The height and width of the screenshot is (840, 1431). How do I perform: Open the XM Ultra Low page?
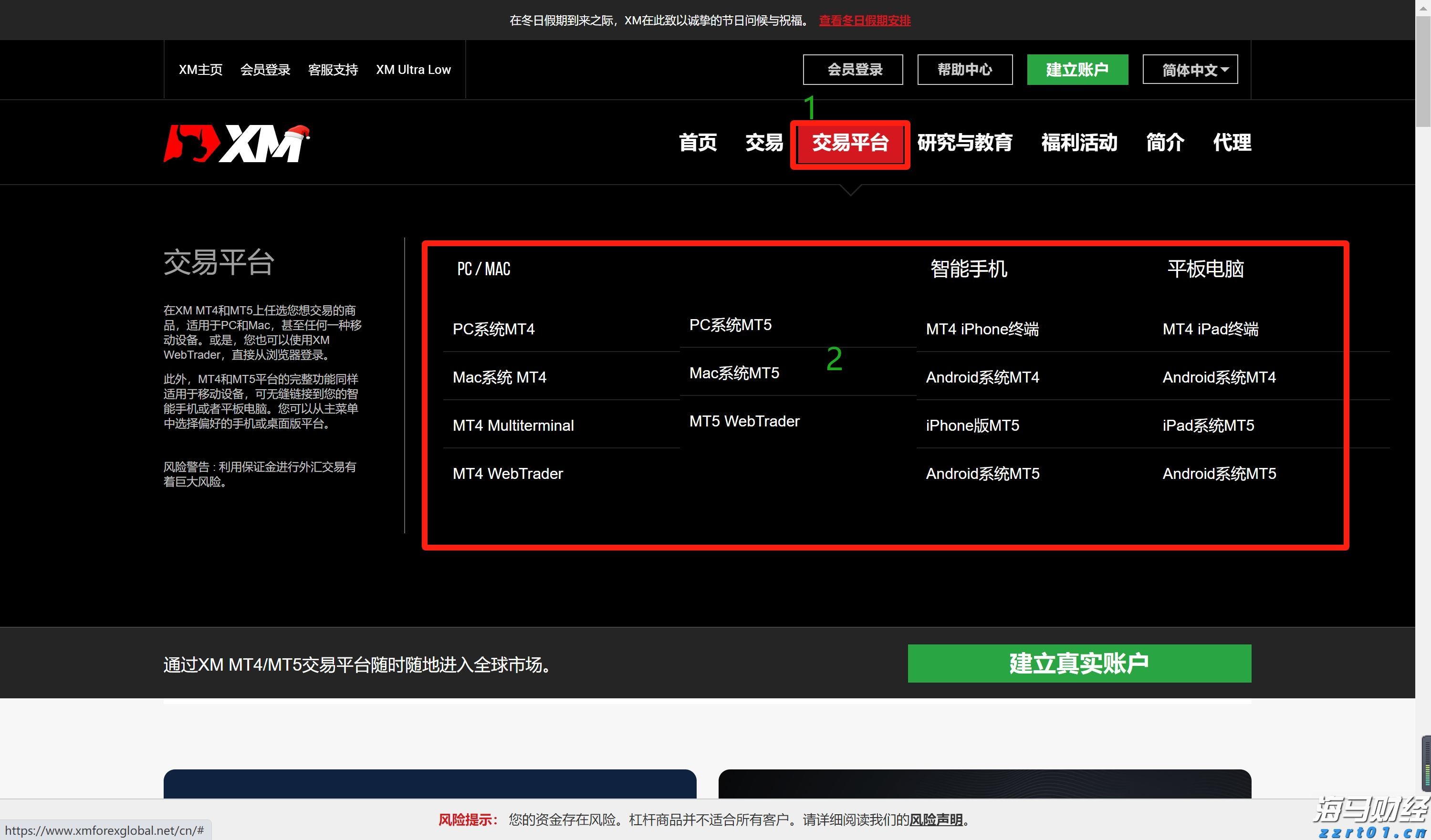[414, 69]
